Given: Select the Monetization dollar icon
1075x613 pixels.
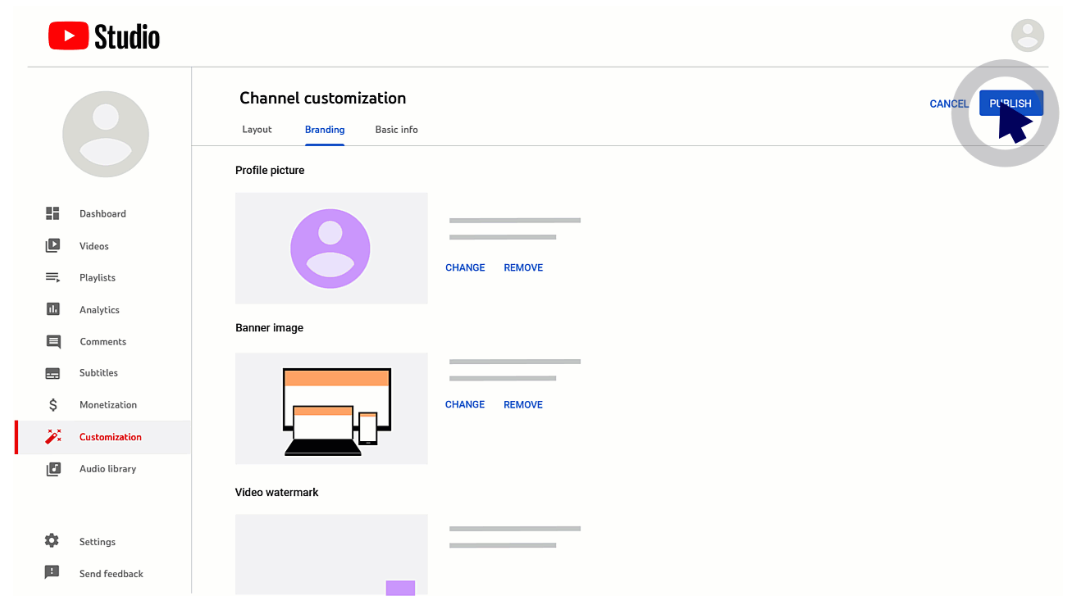Looking at the screenshot, I should (x=53, y=405).
